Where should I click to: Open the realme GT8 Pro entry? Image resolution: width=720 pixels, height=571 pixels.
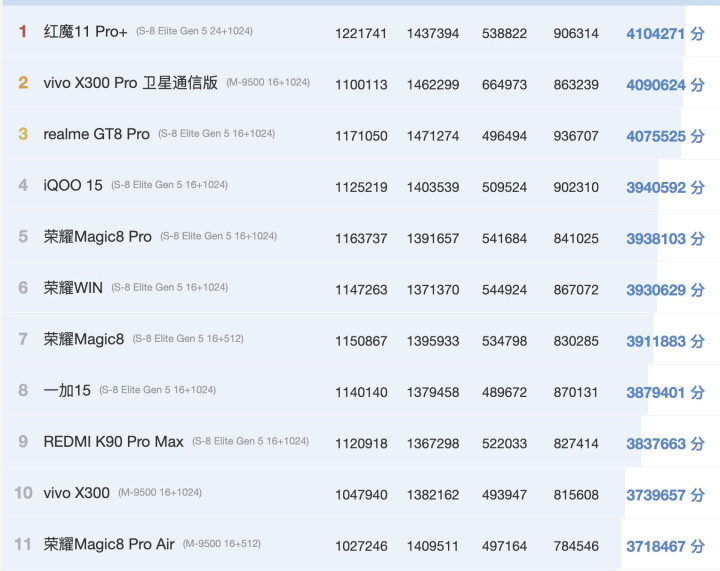[96, 134]
